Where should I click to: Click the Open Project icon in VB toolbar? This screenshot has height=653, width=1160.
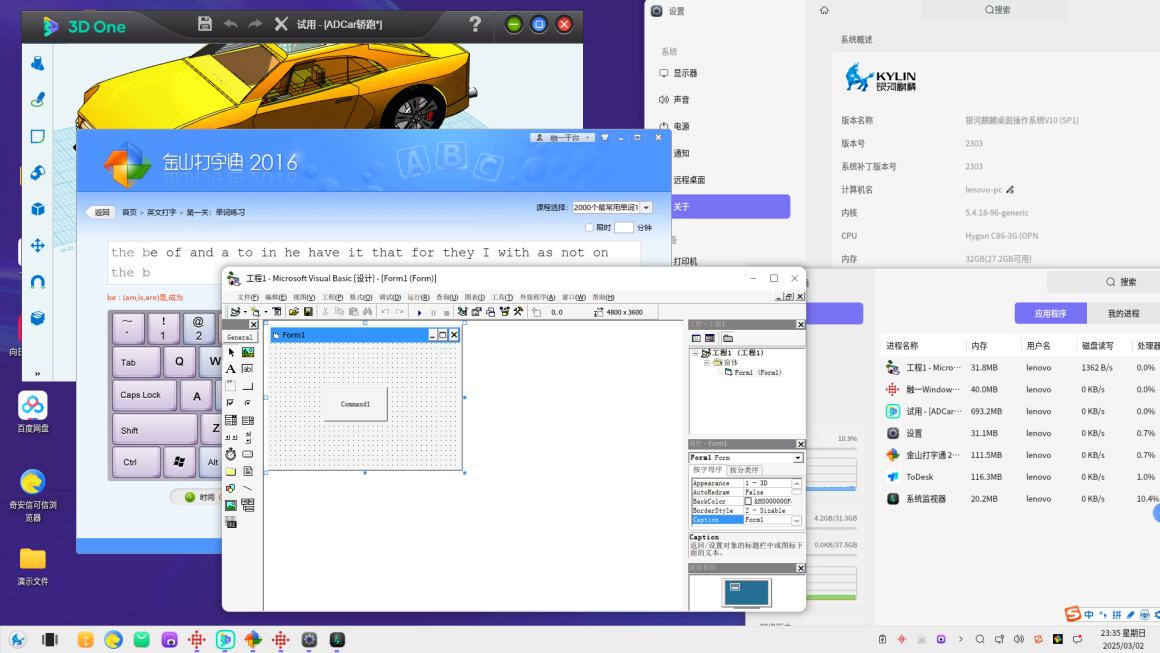click(294, 312)
